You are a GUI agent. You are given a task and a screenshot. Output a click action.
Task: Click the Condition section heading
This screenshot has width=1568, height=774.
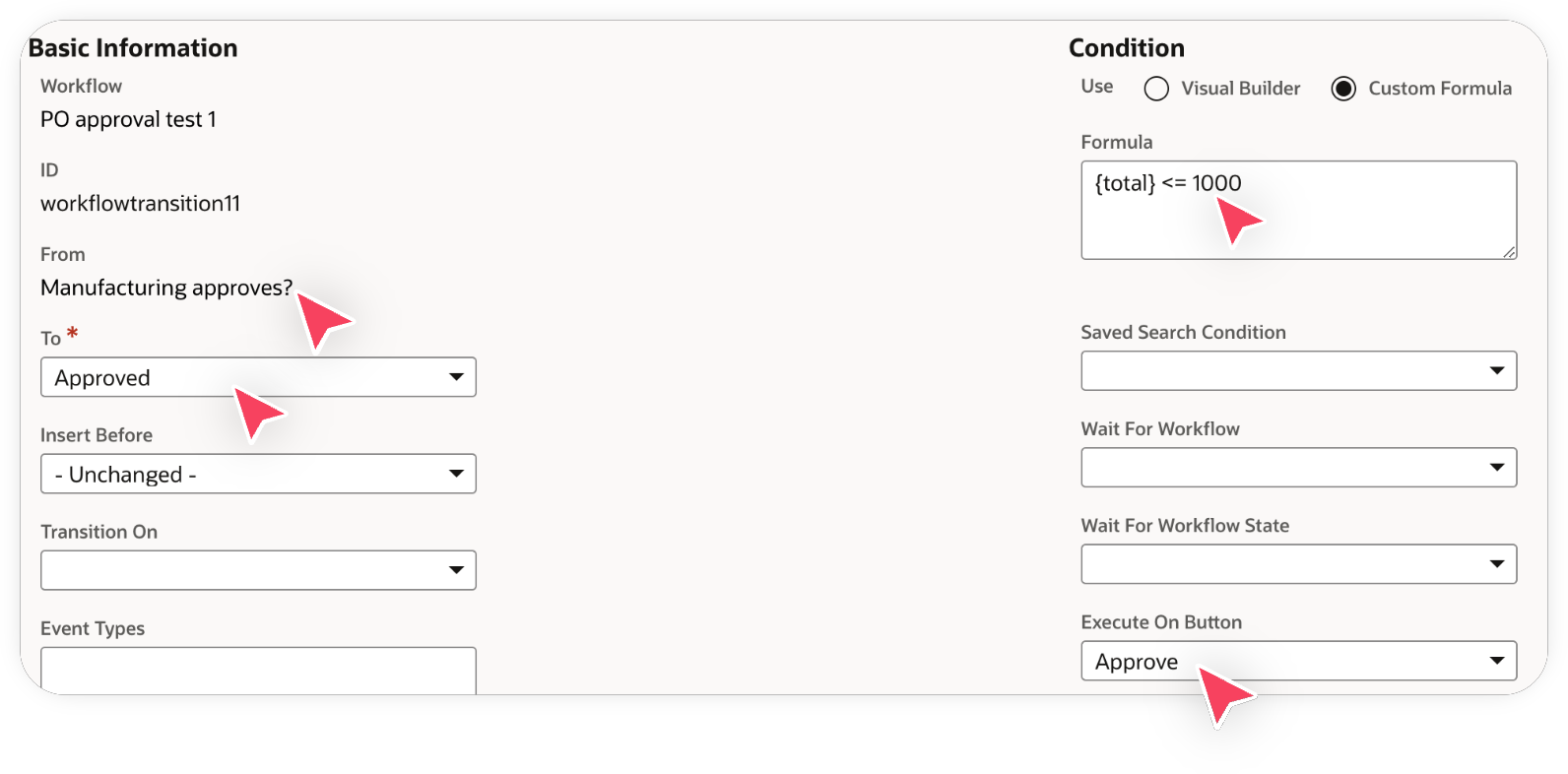[1127, 47]
